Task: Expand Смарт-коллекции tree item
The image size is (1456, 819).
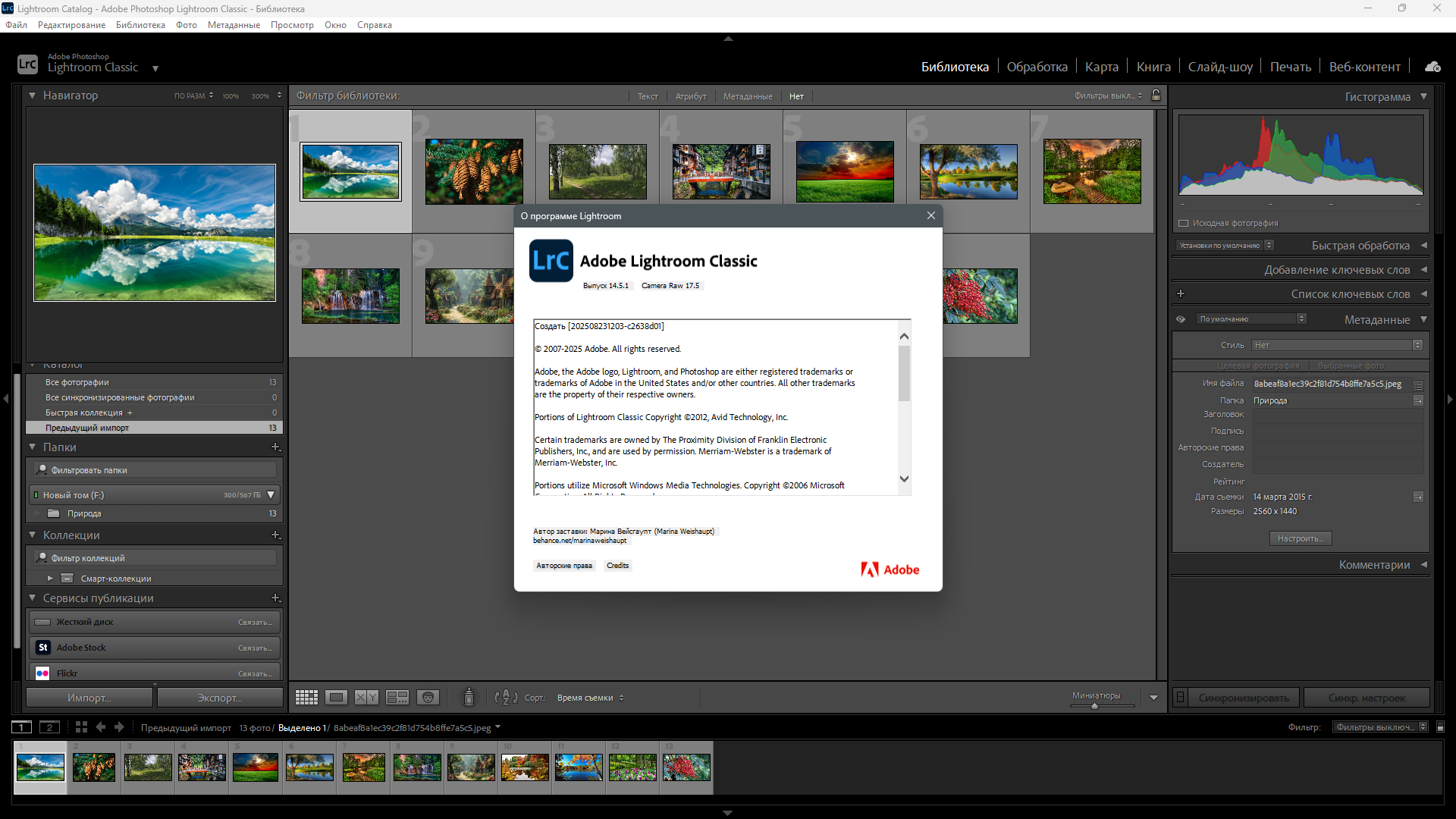Action: click(50, 579)
